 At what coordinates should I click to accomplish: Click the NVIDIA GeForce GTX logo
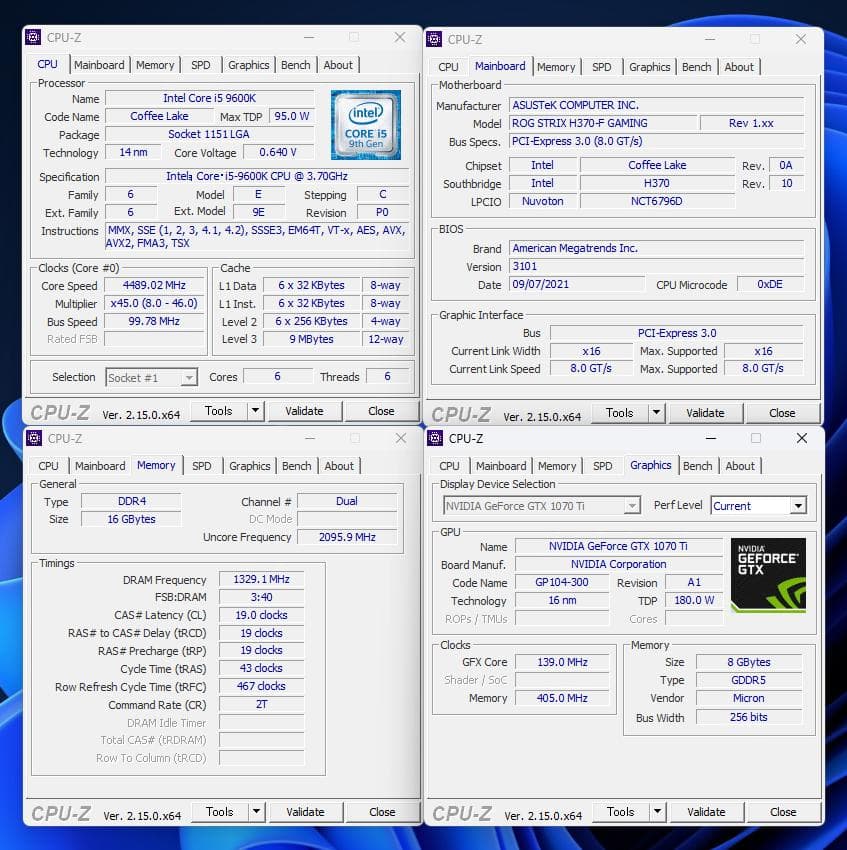(768, 573)
